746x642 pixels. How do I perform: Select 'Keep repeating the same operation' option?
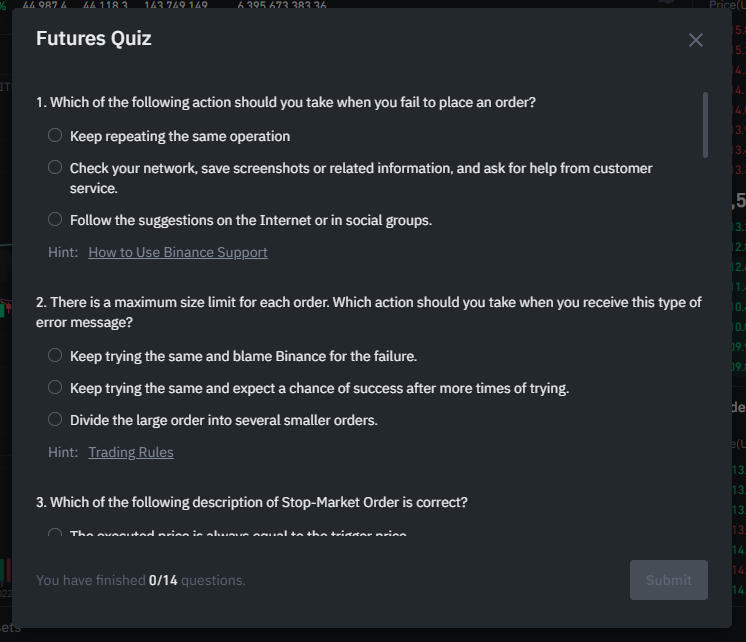(55, 136)
